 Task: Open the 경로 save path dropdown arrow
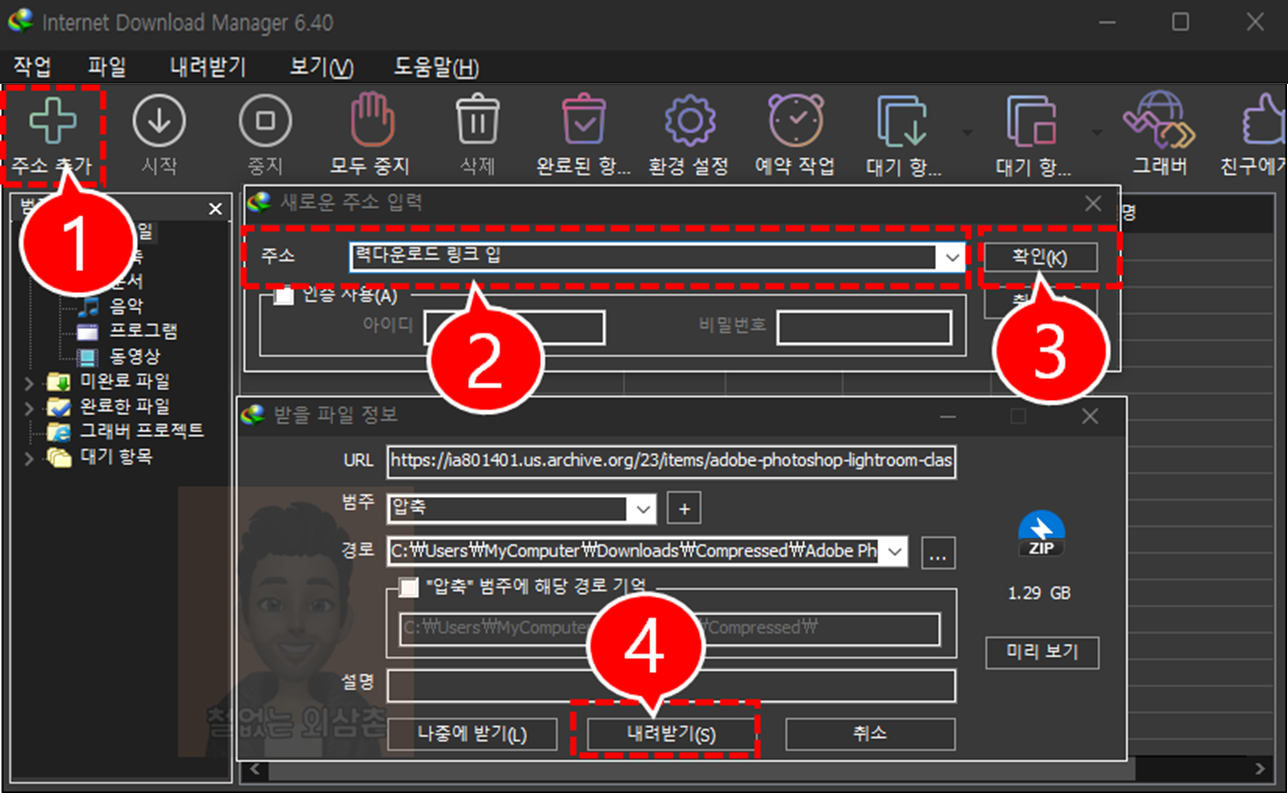click(x=895, y=551)
